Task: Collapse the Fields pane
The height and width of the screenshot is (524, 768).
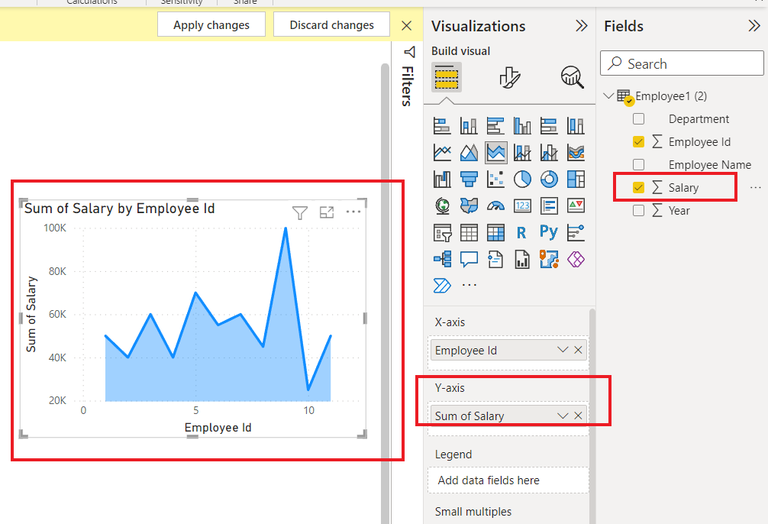Action: point(754,26)
